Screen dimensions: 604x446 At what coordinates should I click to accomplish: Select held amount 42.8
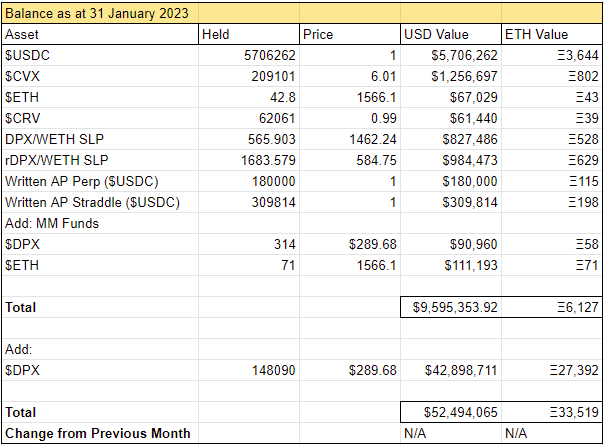coord(283,97)
